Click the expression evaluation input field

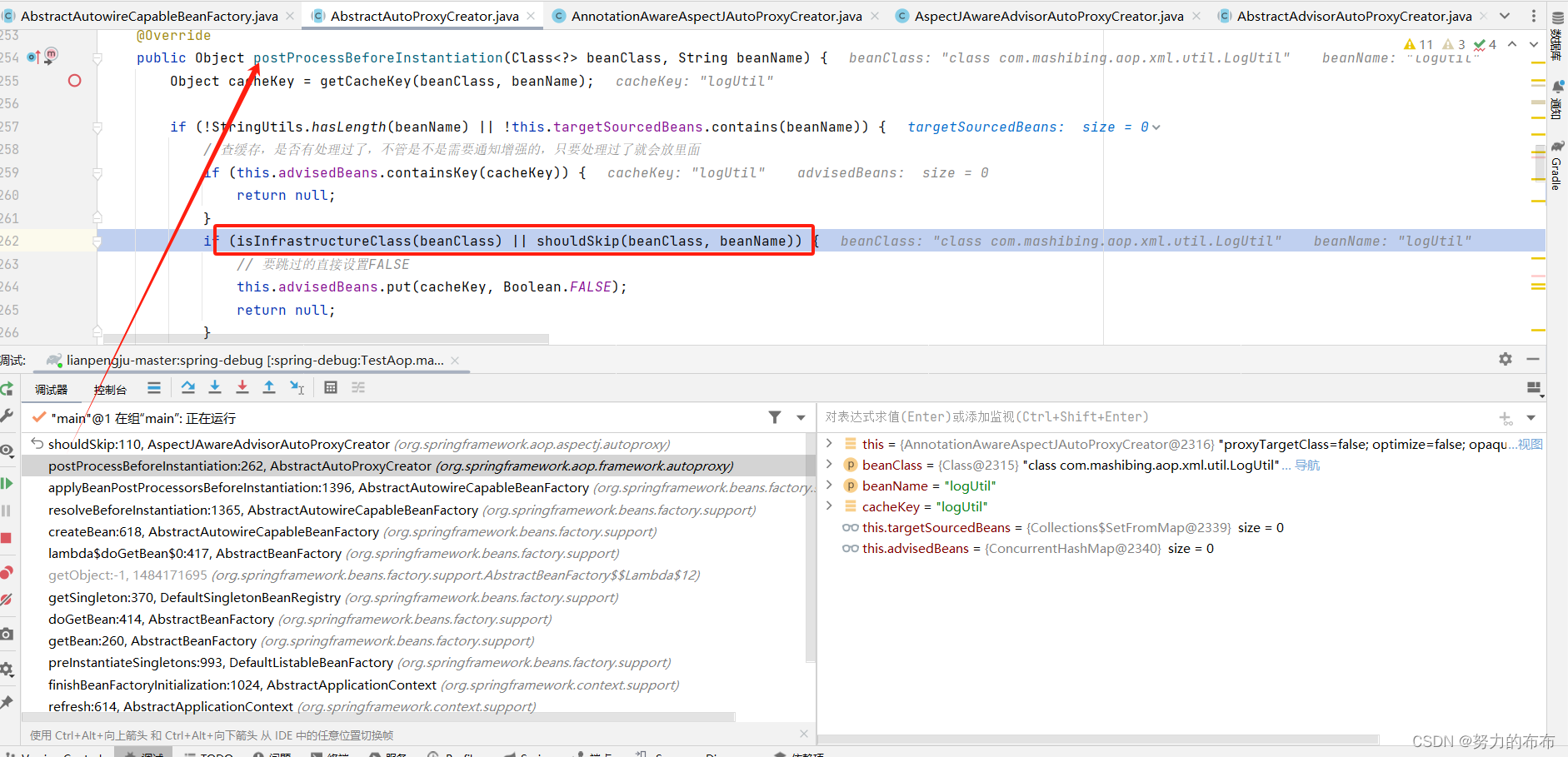click(1158, 417)
